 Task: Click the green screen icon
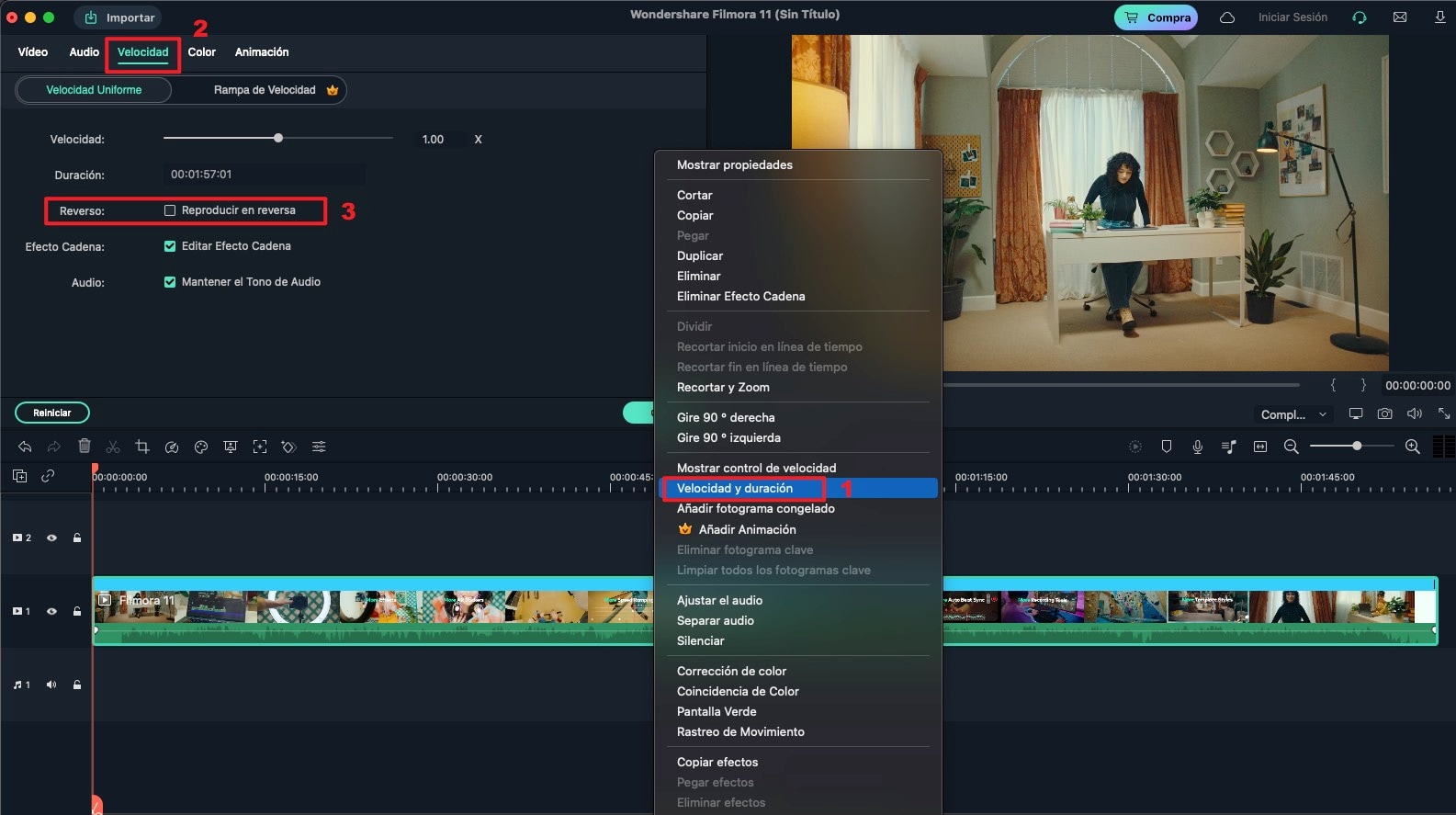tap(231, 447)
